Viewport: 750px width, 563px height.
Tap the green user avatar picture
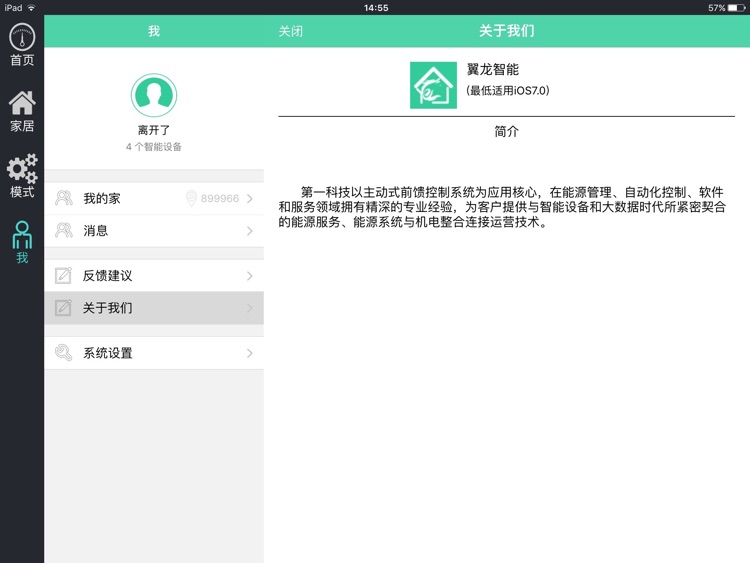[154, 95]
